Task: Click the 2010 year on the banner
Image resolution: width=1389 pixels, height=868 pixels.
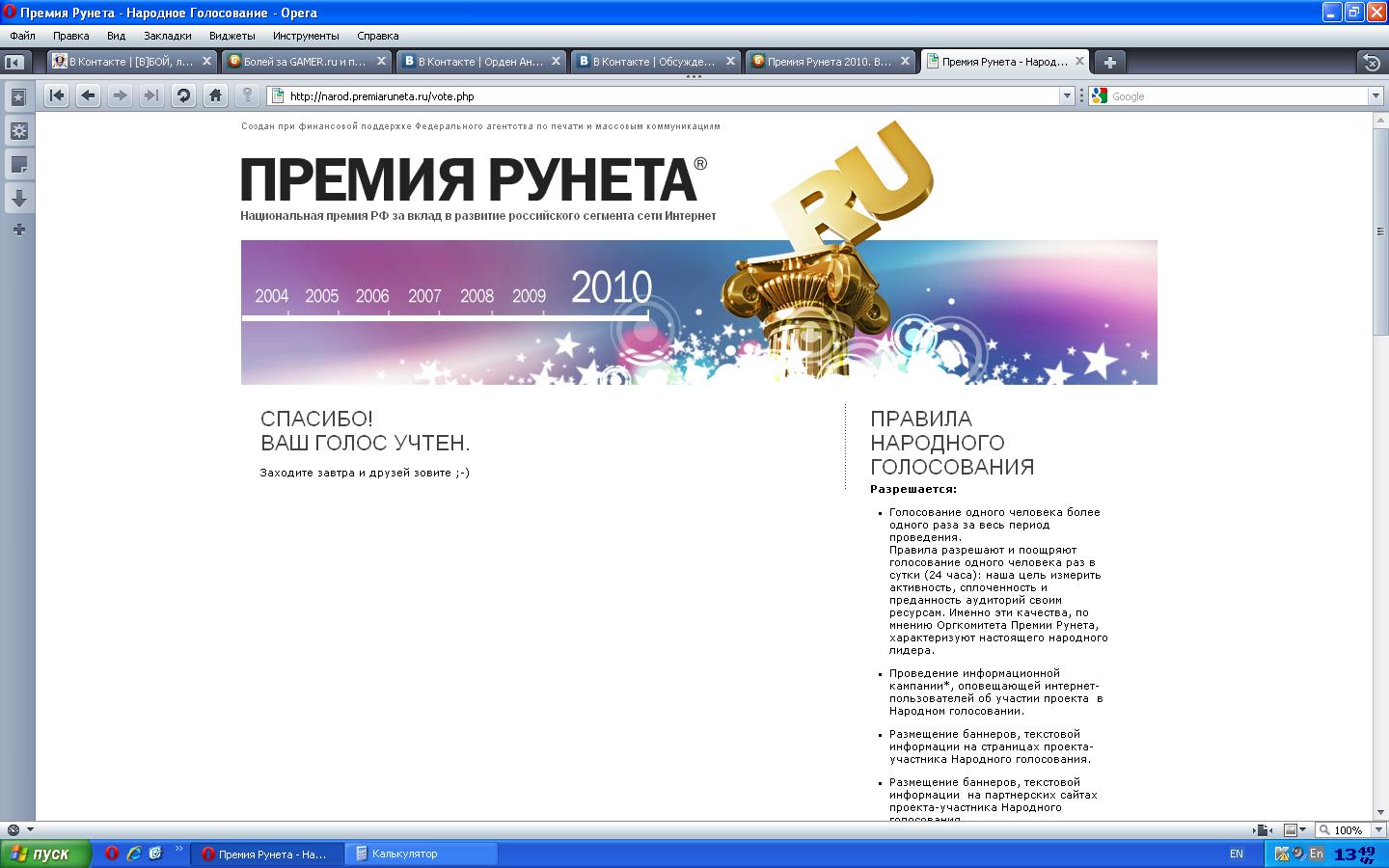Action: [x=612, y=287]
